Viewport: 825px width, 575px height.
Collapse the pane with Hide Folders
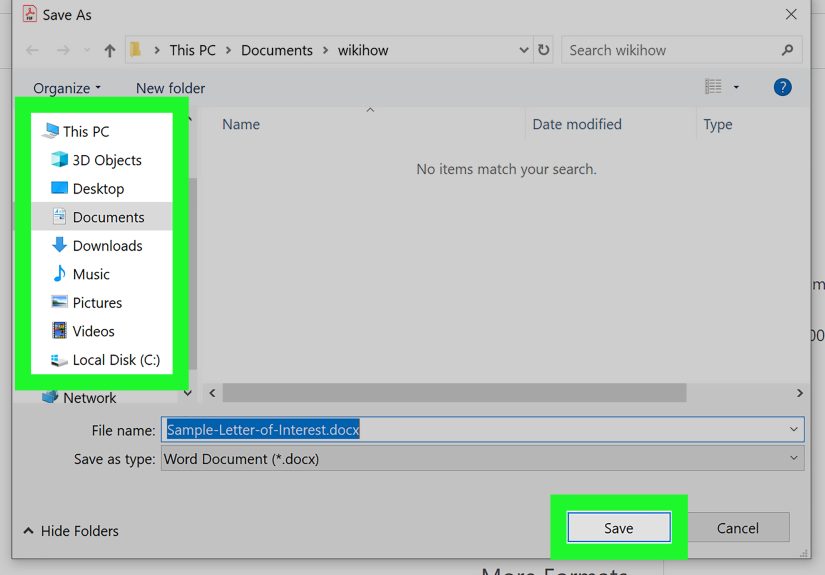71,531
